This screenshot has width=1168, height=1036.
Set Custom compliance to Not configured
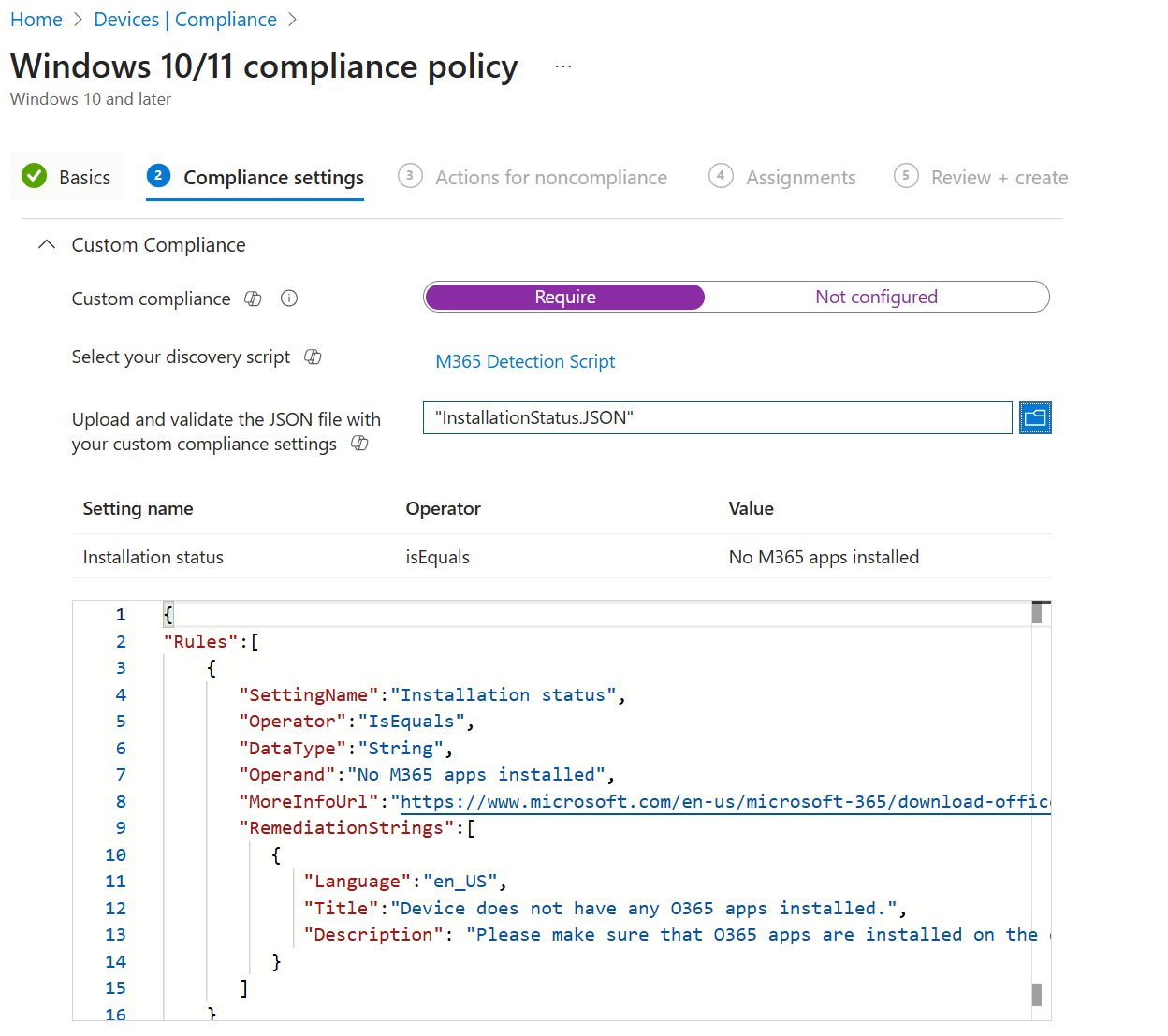[876, 297]
